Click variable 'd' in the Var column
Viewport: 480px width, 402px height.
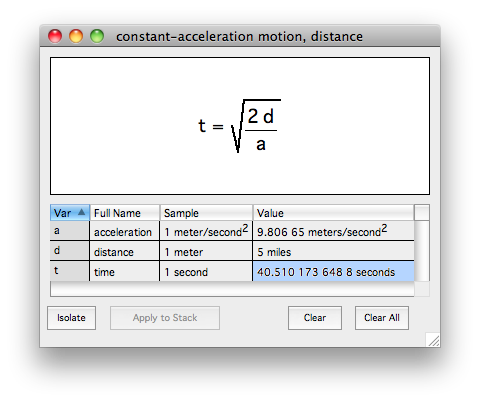pos(70,251)
